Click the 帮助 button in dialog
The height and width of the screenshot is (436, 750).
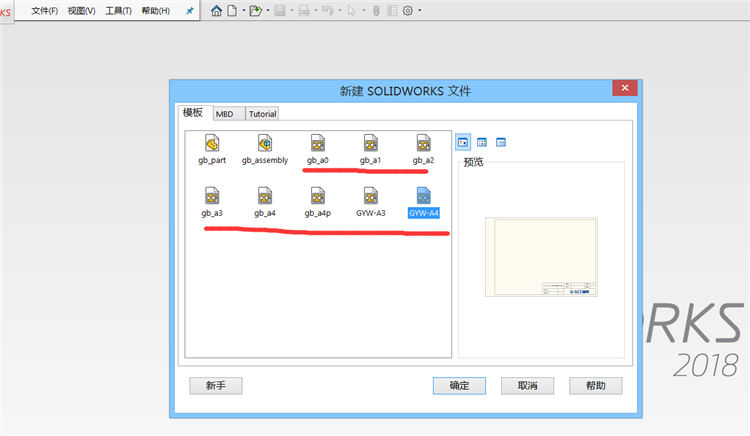pyautogui.click(x=596, y=385)
